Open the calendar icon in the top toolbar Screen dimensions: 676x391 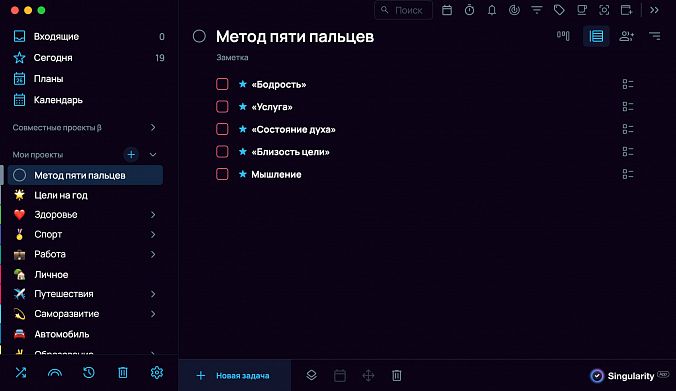(447, 10)
